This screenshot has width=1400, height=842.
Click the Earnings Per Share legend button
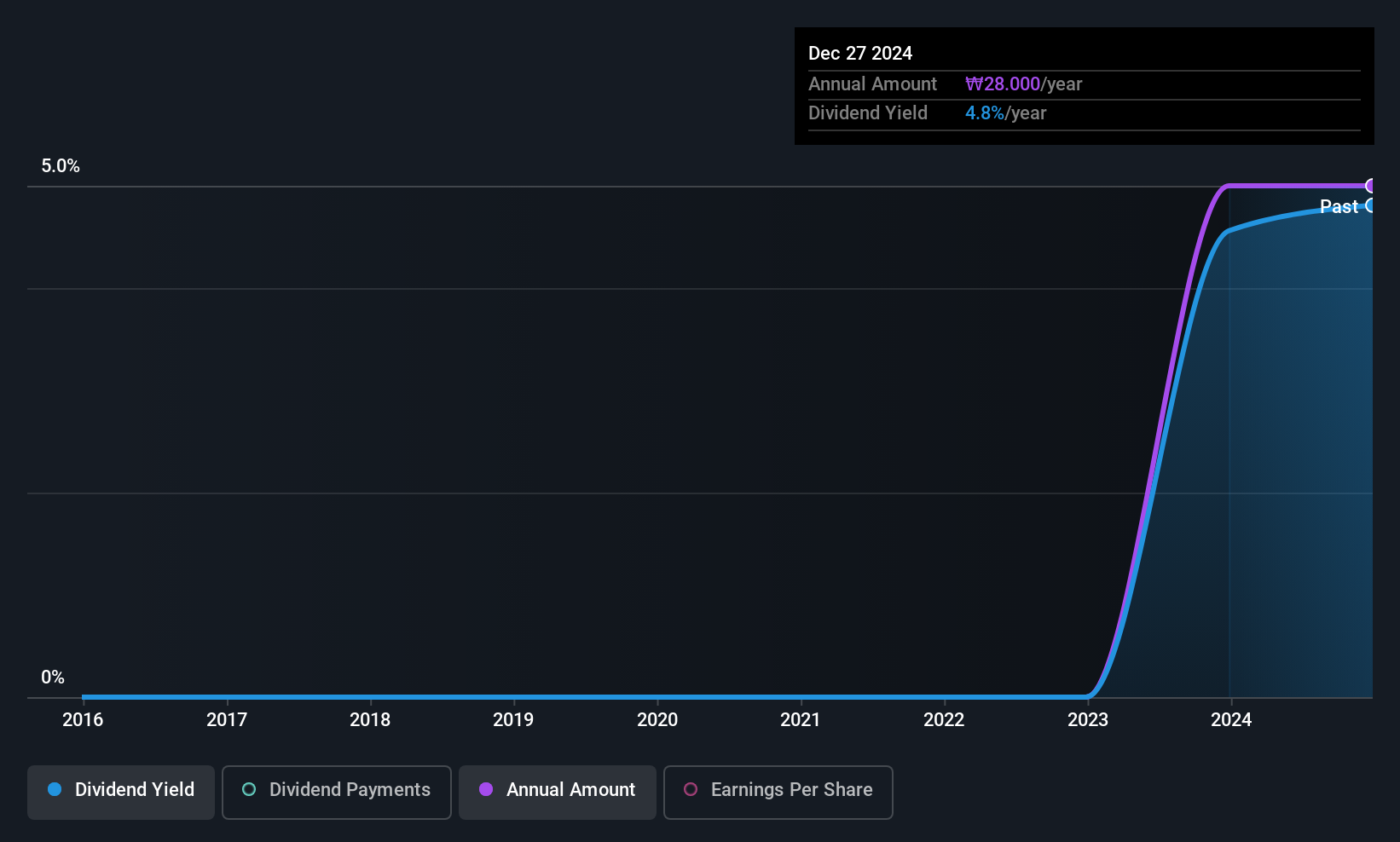(778, 792)
